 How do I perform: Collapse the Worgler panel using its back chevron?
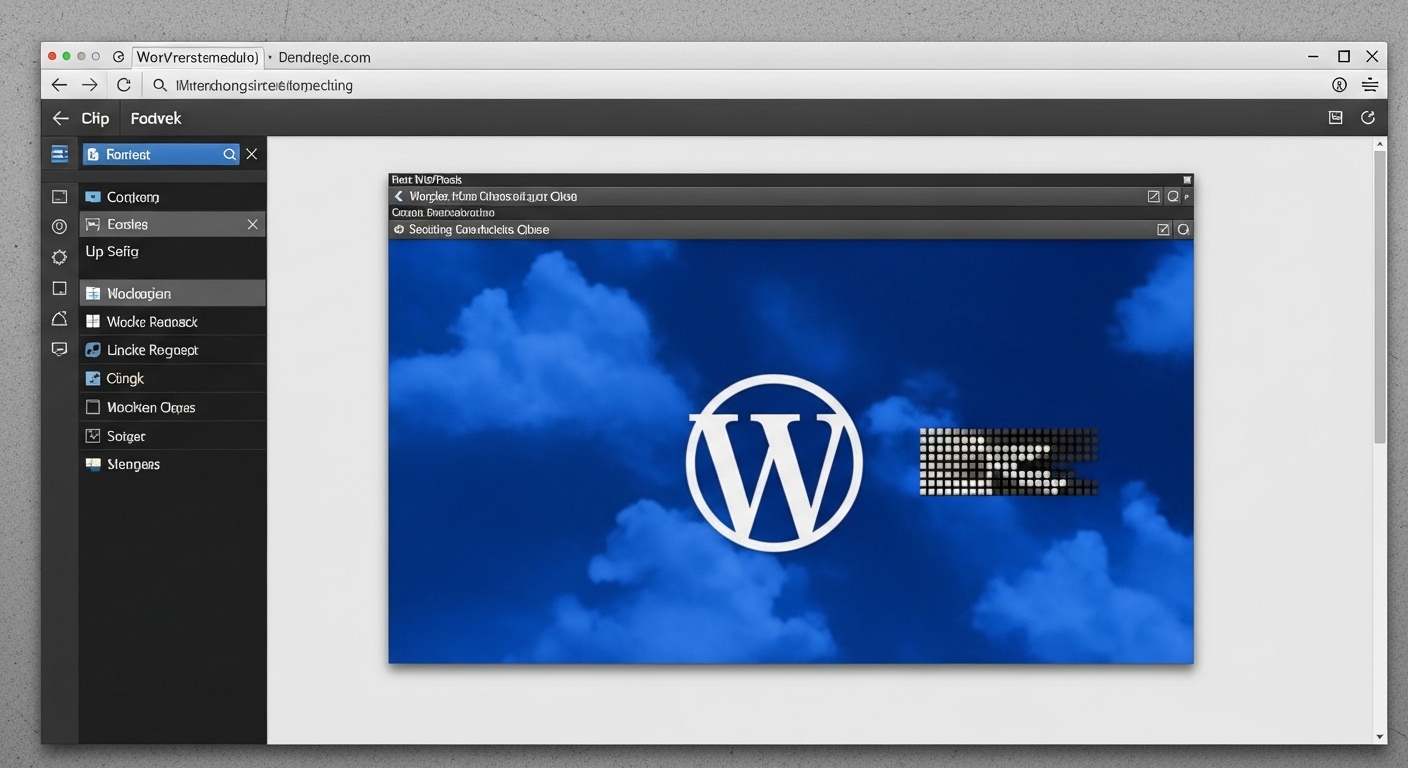point(398,196)
